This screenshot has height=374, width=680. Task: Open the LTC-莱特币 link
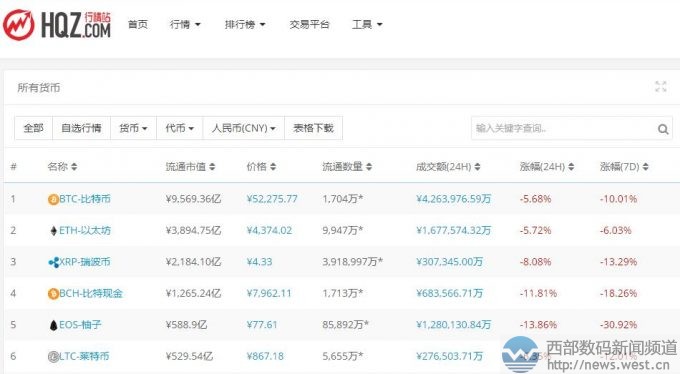click(84, 356)
